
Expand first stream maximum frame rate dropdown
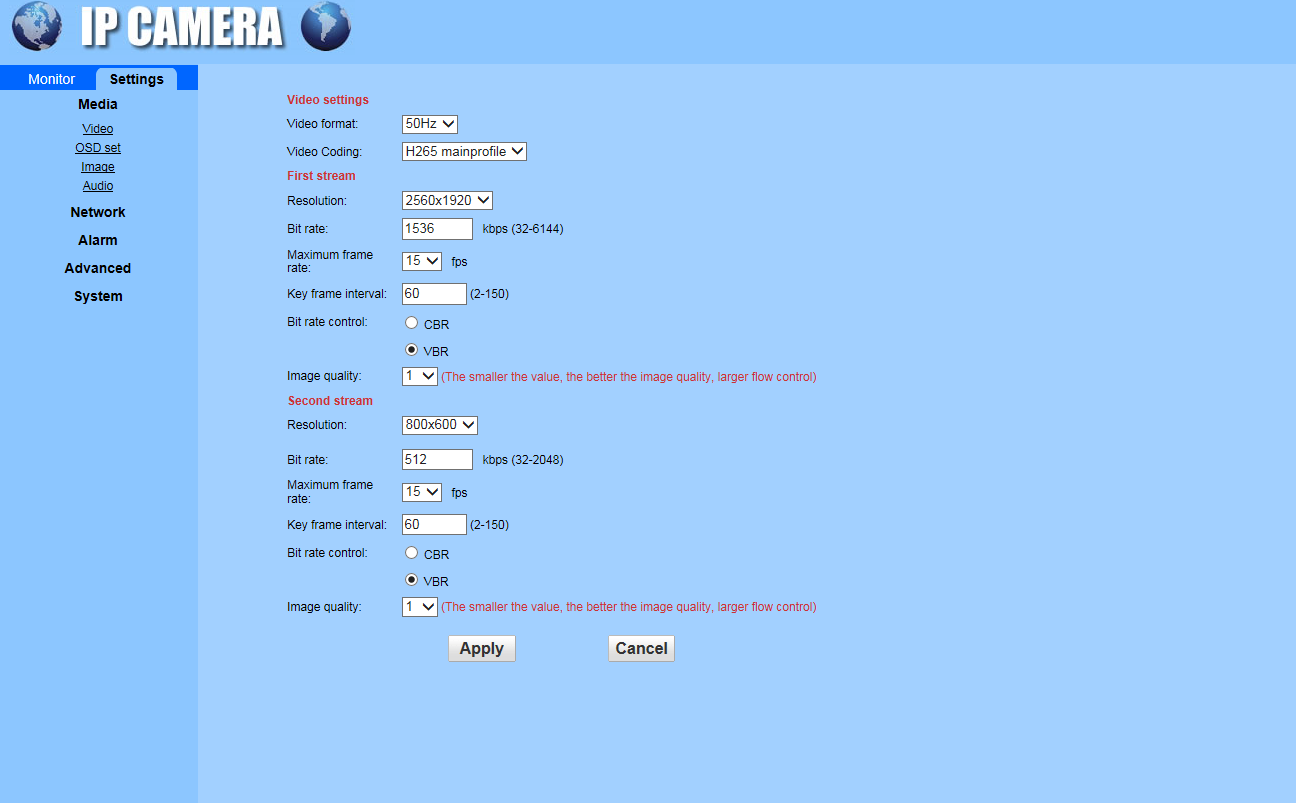tap(421, 261)
